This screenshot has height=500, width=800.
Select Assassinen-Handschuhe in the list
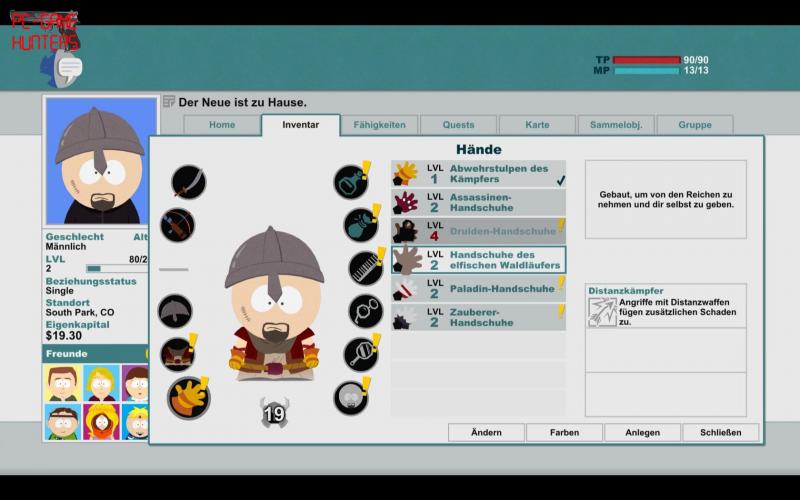tap(479, 202)
